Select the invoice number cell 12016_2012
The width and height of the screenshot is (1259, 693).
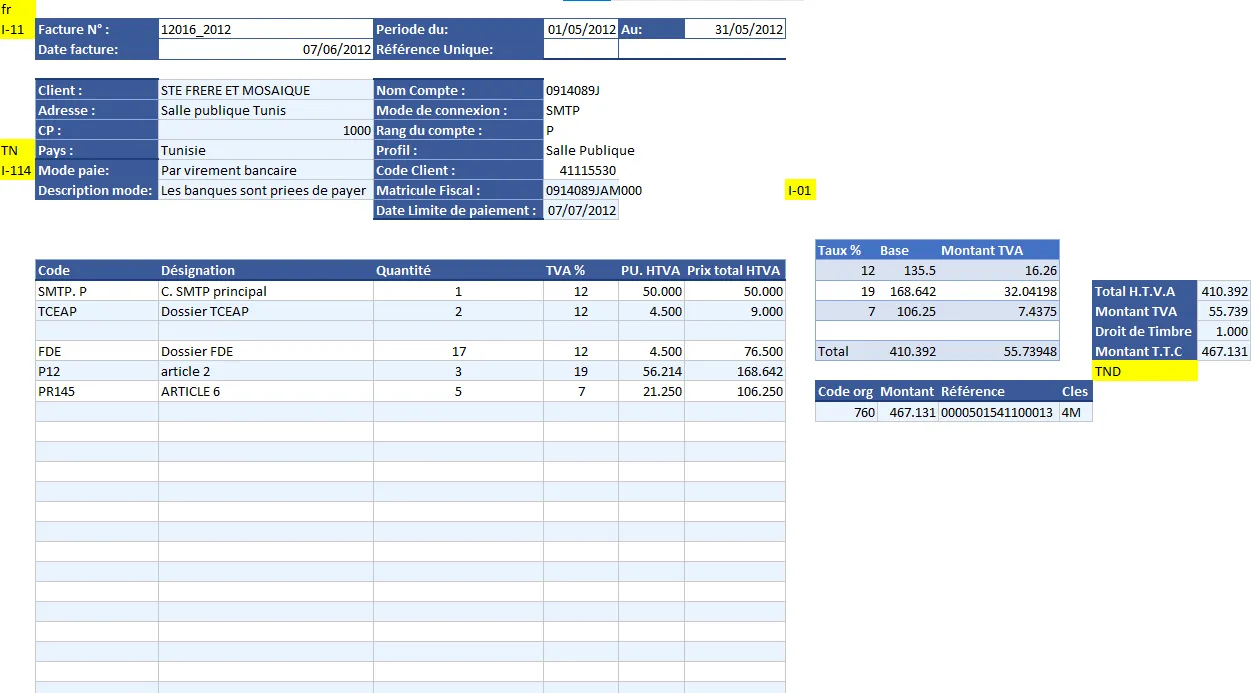tap(265, 29)
